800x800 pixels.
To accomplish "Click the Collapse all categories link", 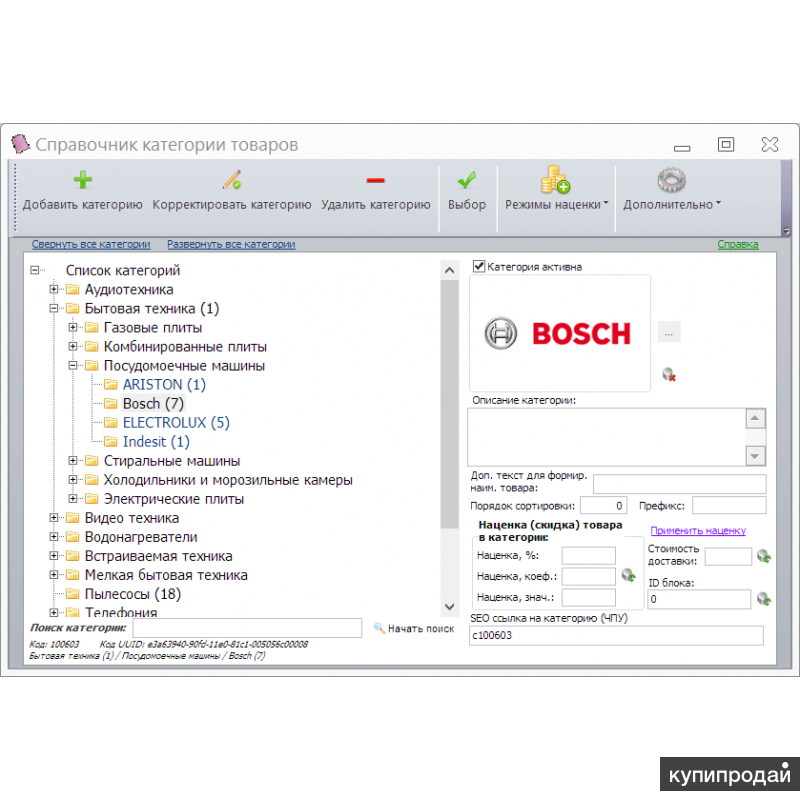I will (91, 244).
